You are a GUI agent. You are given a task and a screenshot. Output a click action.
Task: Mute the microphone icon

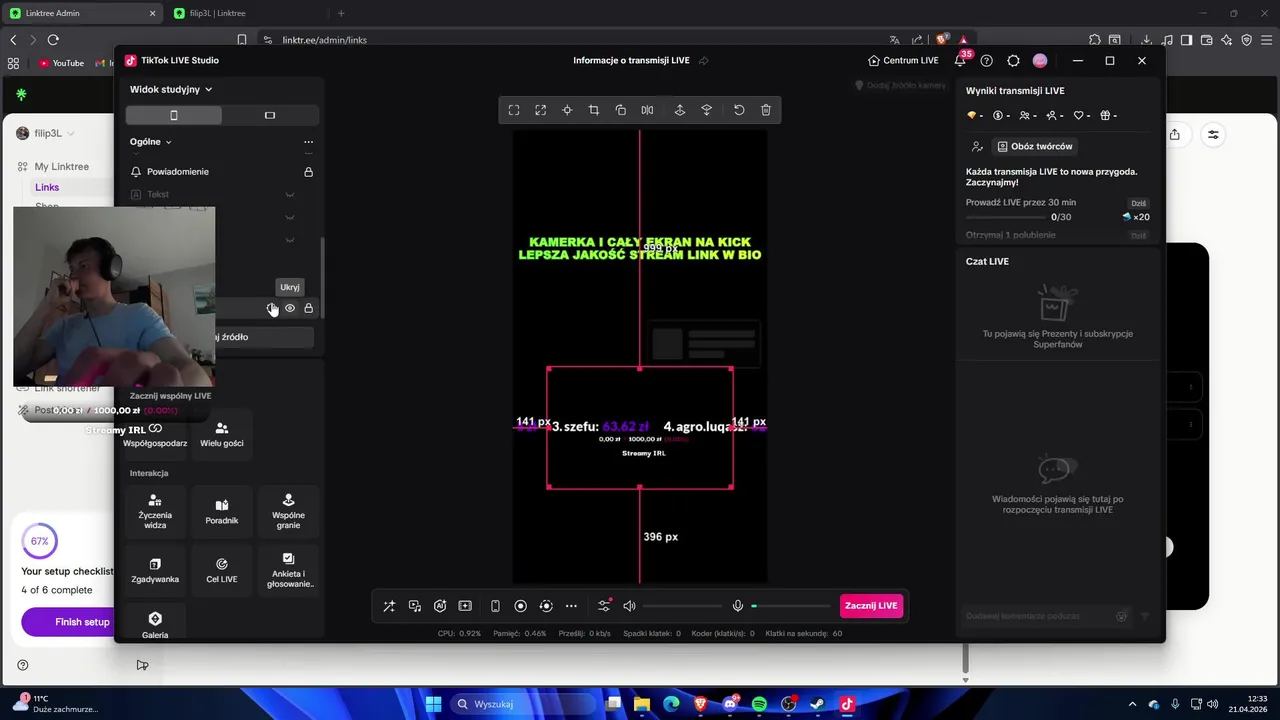[x=738, y=606]
